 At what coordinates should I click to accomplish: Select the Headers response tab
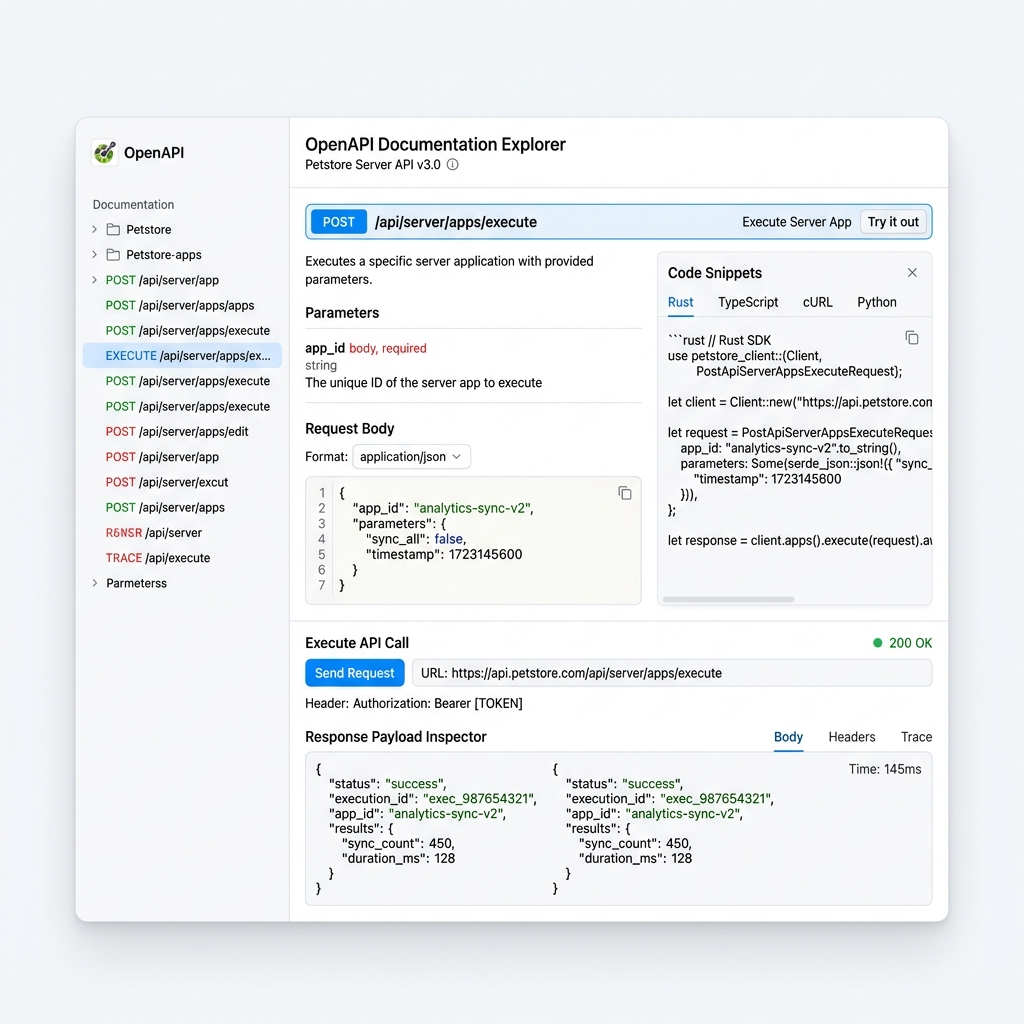click(852, 737)
